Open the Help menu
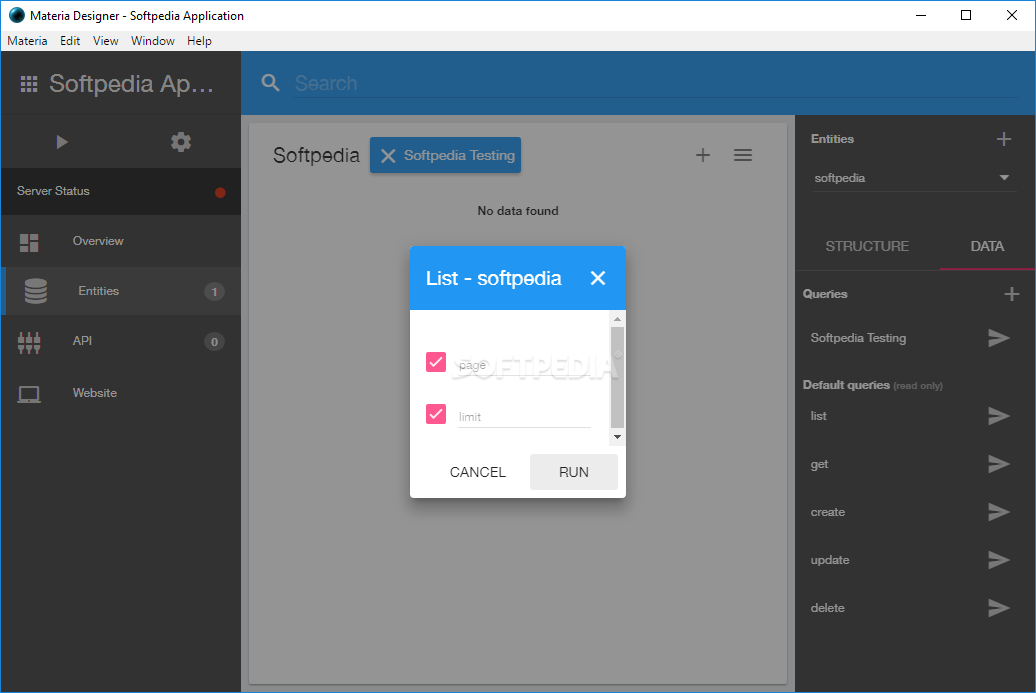 [199, 41]
